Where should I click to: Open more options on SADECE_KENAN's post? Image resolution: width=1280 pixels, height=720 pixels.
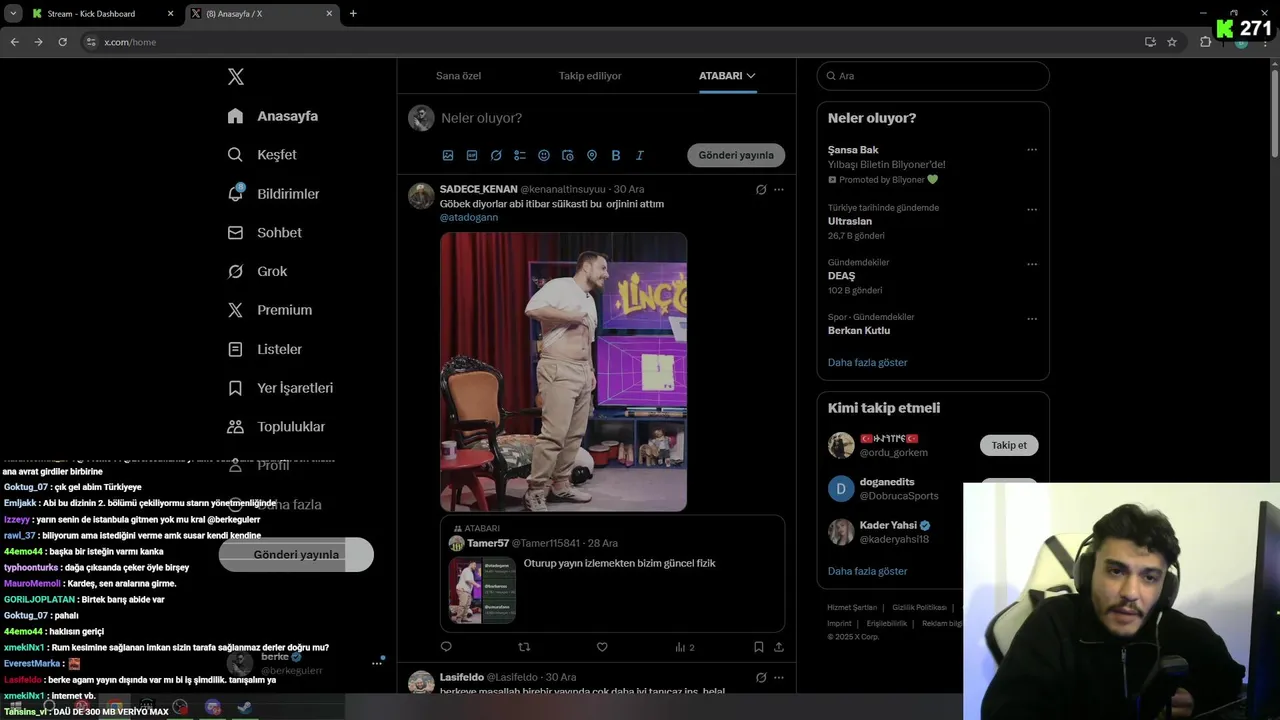tap(779, 190)
